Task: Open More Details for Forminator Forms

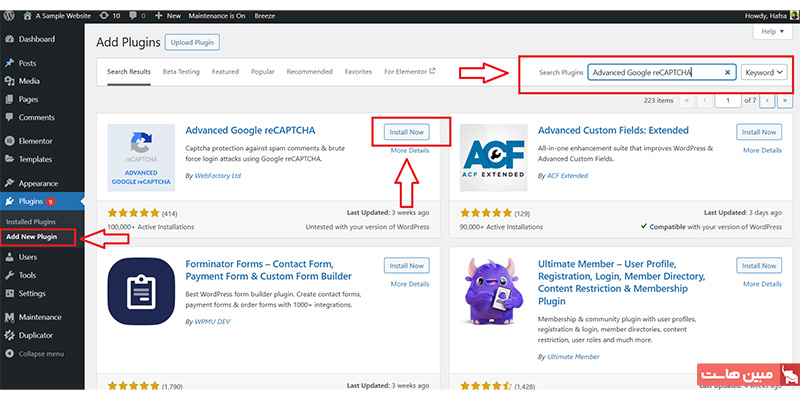Action: coord(410,284)
